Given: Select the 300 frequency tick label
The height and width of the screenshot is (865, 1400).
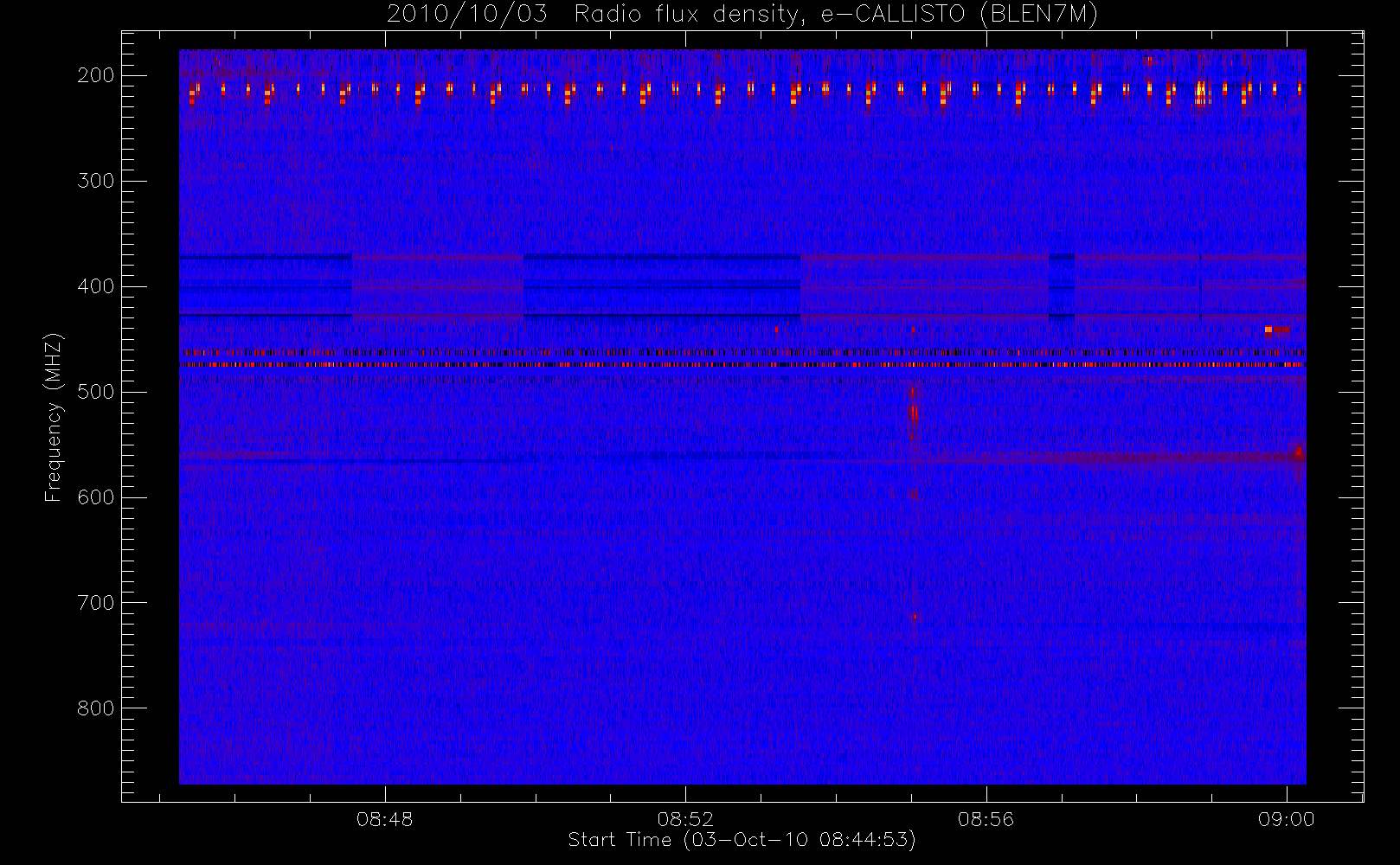Looking at the screenshot, I should 96,181.
